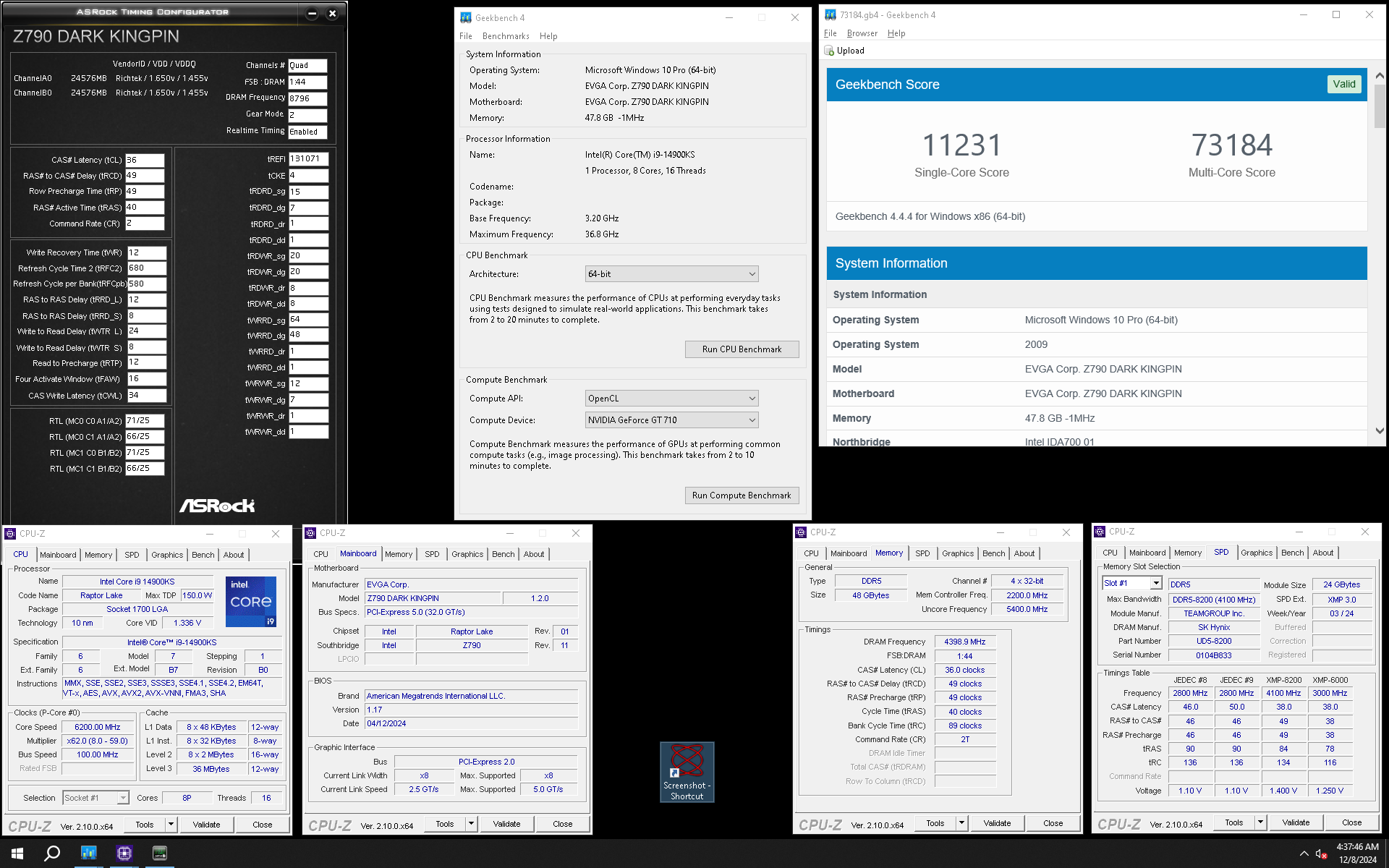Click Close in CPU-Z Mainboard window

coord(562,824)
